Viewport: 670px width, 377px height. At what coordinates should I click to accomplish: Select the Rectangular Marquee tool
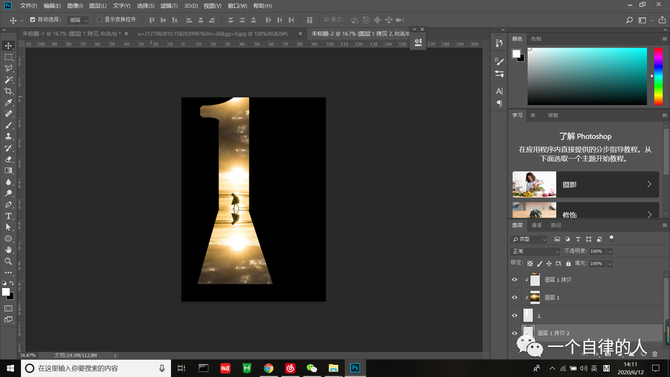click(x=8, y=57)
